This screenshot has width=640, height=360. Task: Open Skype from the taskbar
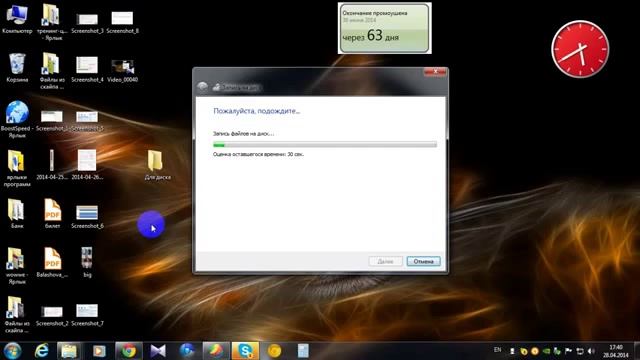click(245, 351)
